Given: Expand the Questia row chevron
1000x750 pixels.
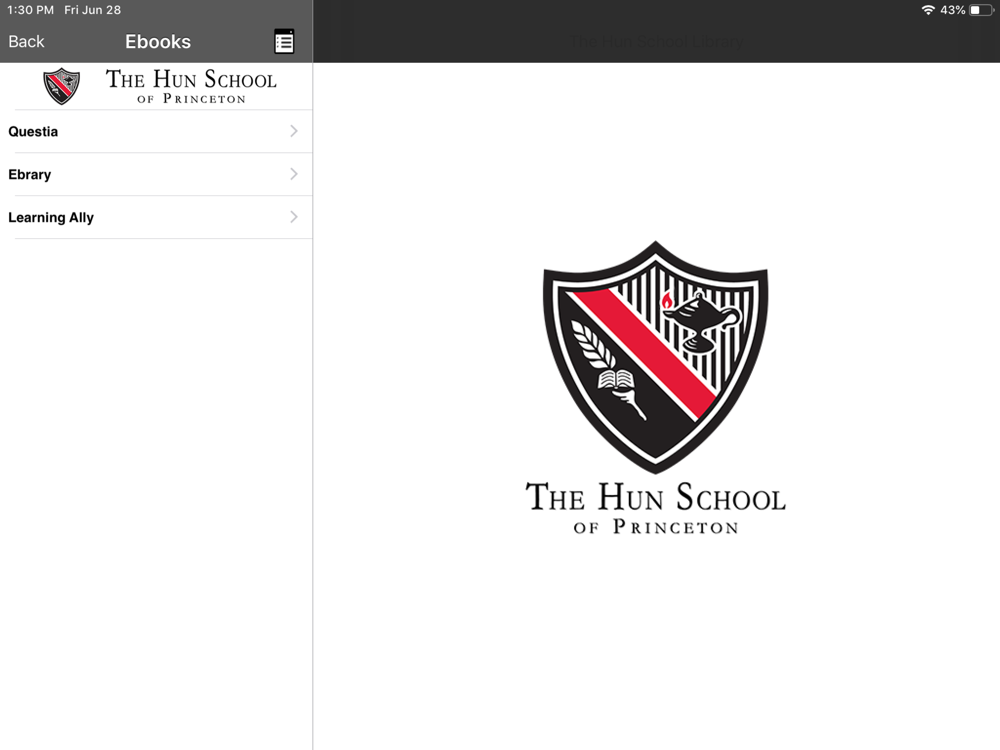Looking at the screenshot, I should coord(293,131).
